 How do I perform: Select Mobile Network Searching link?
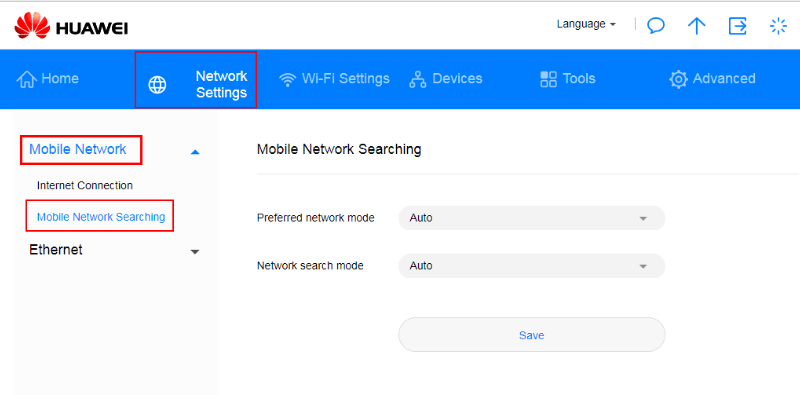[x=101, y=217]
